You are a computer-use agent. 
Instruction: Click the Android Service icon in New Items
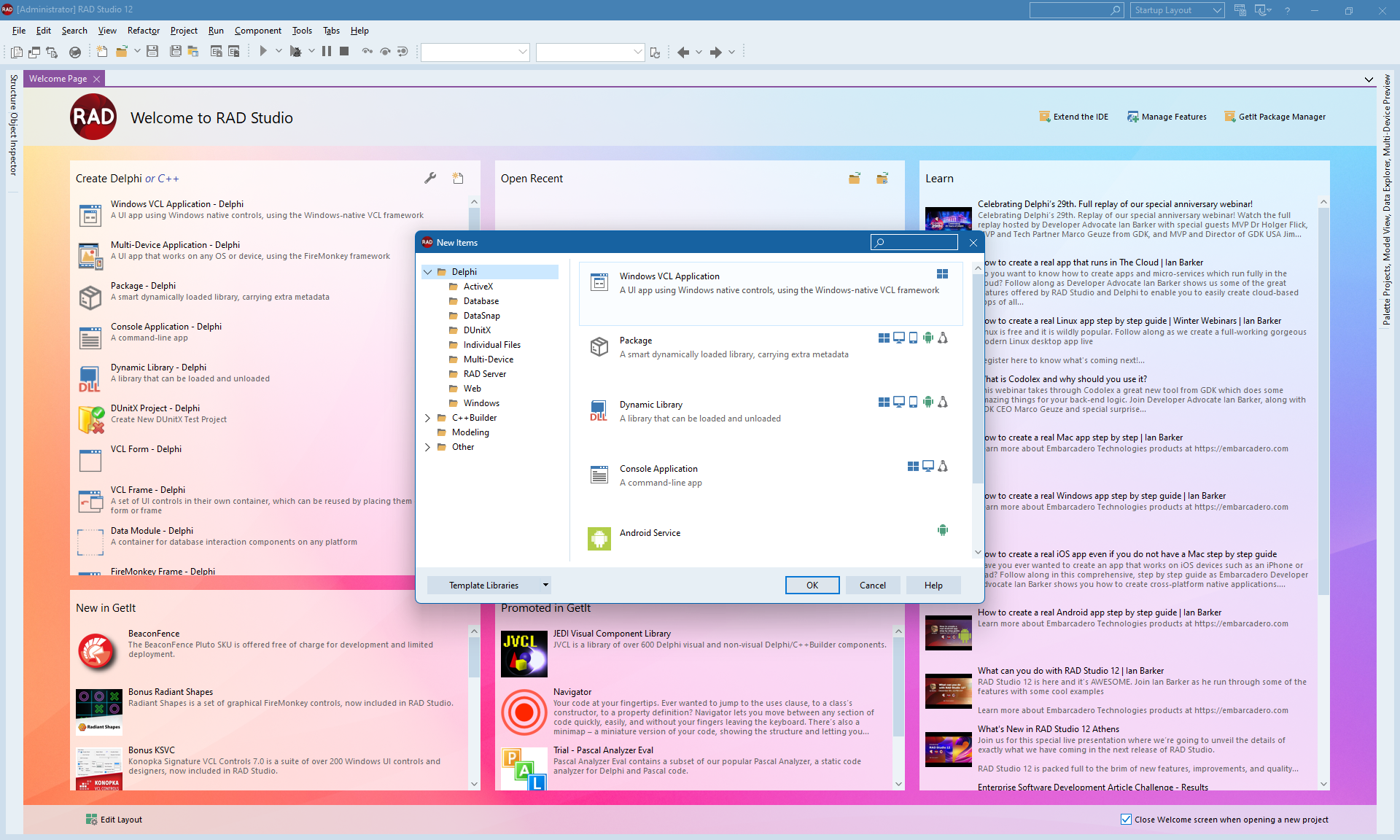tap(599, 539)
